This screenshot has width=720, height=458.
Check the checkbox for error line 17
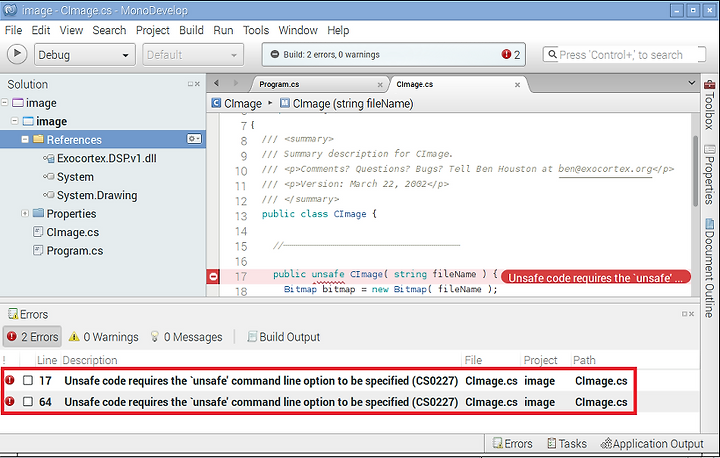(x=28, y=380)
